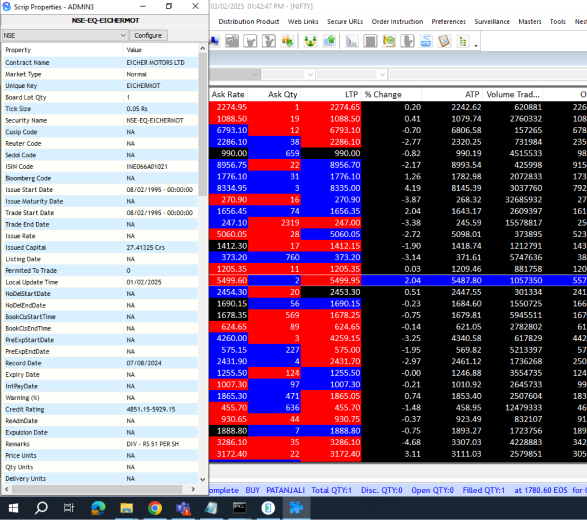Open the notepad clipboard toolbar icon
587x520 pixels.
point(444,41)
